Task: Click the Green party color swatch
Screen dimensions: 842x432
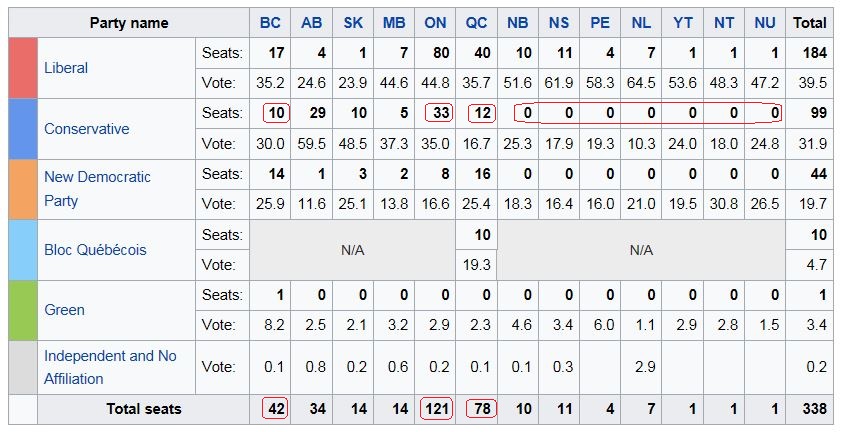Action: (23, 310)
